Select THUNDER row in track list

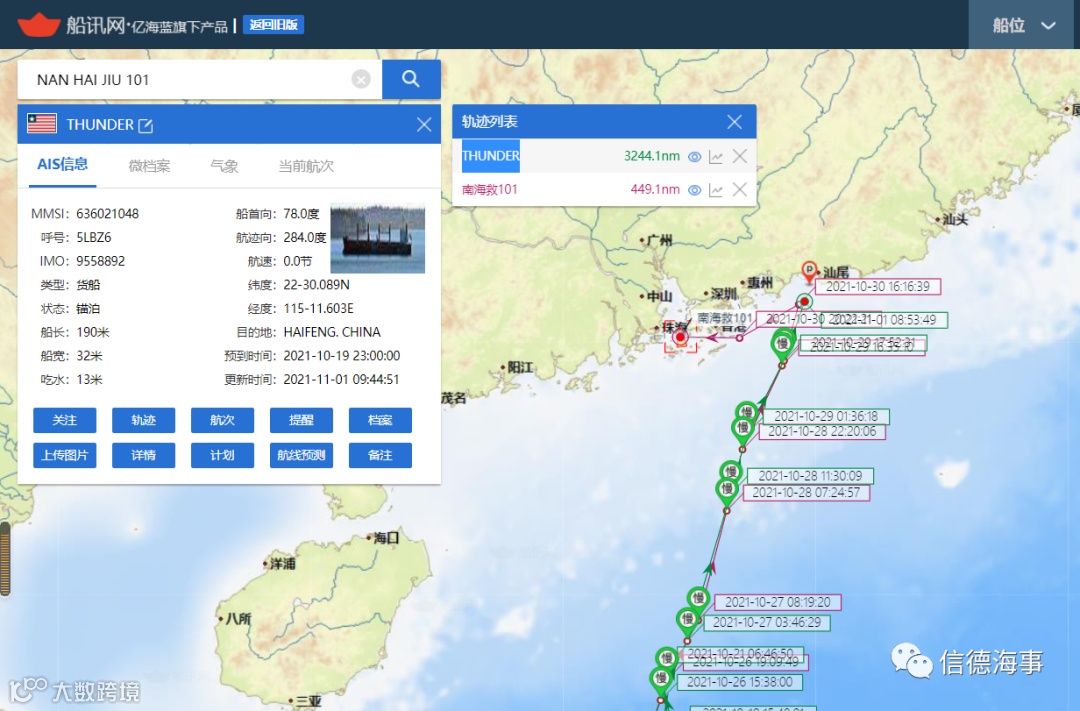[604, 156]
